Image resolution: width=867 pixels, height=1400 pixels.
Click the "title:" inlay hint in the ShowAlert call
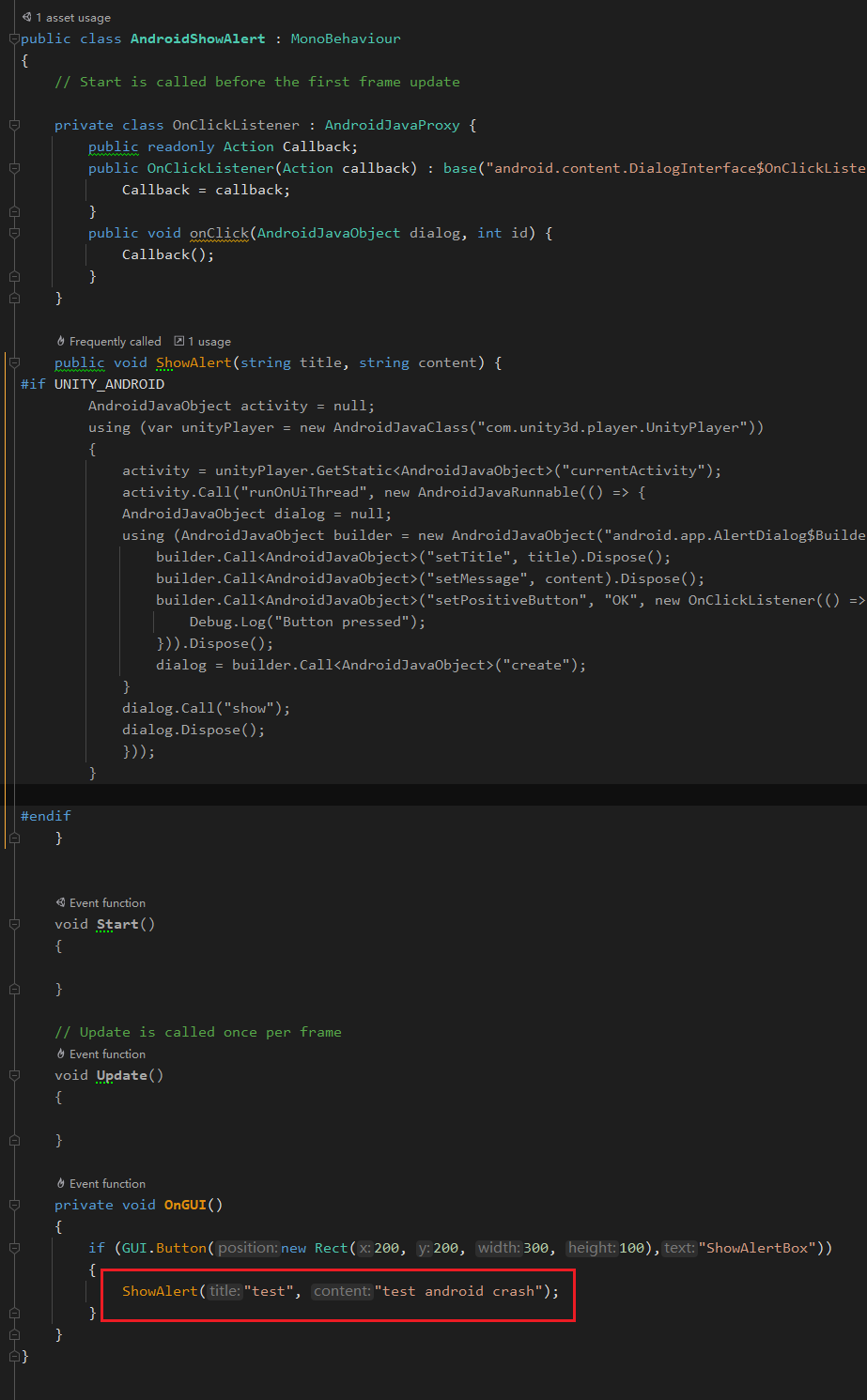coord(224,1291)
